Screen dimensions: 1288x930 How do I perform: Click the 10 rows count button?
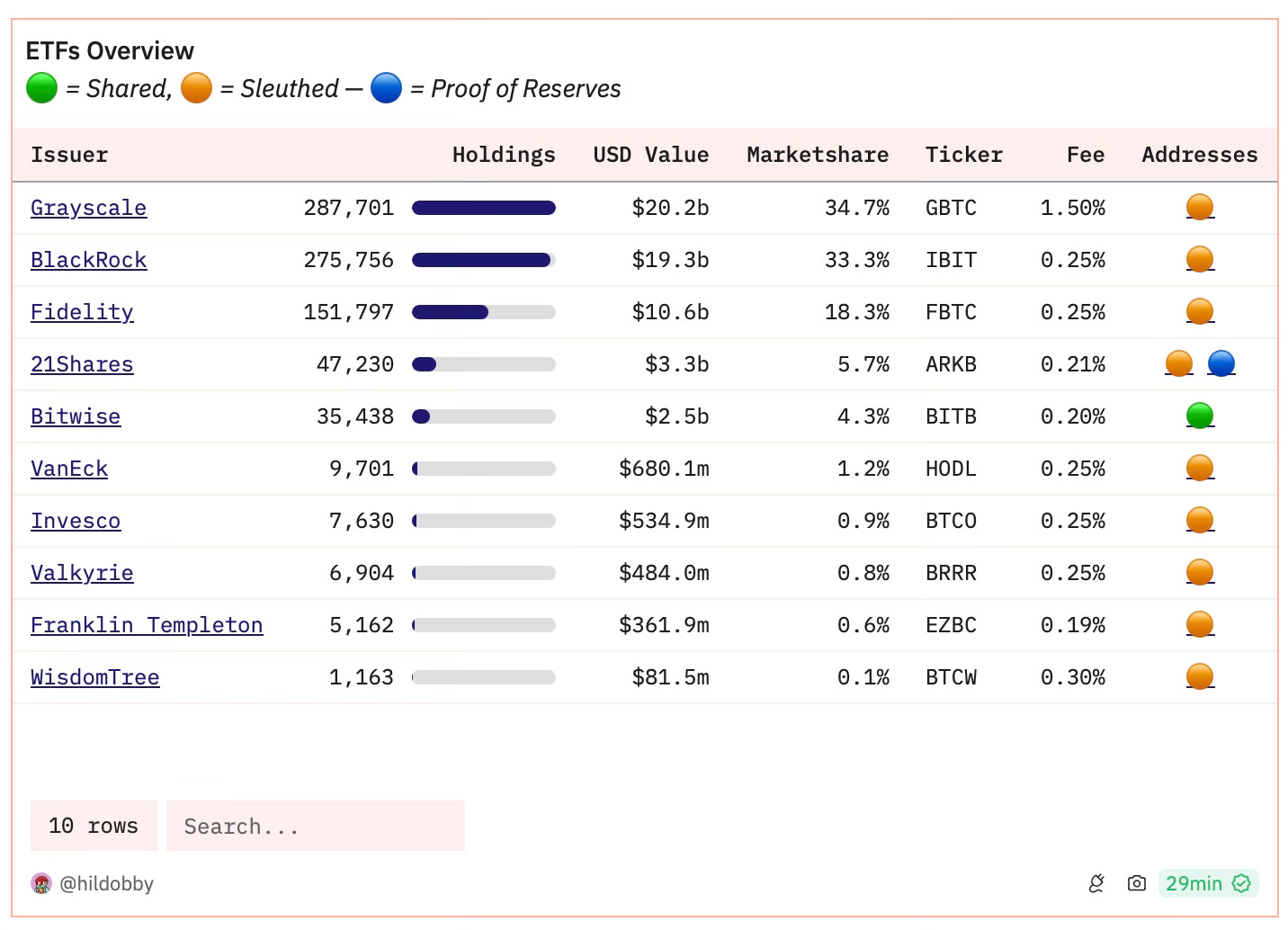click(x=94, y=826)
